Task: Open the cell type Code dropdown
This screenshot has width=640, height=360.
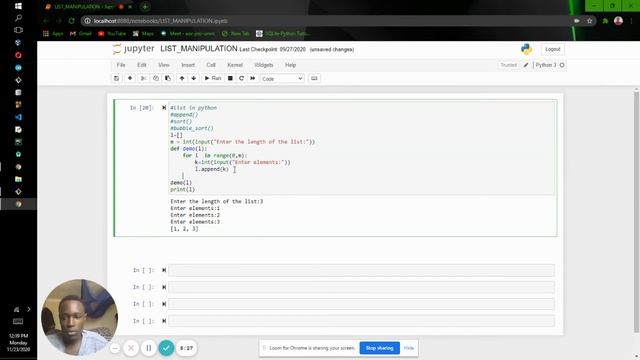Action: [282, 79]
